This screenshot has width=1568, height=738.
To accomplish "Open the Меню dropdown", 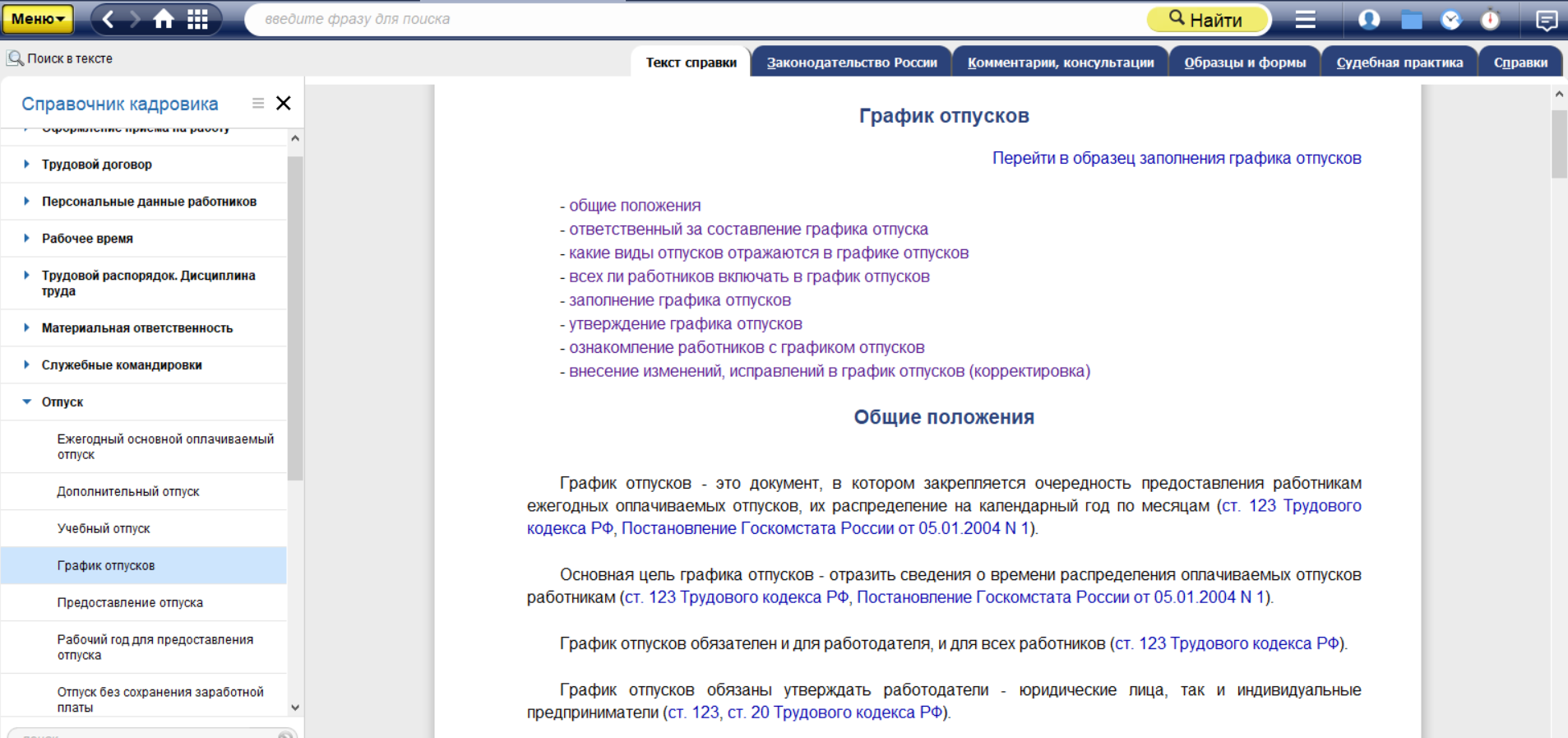I will 38,19.
